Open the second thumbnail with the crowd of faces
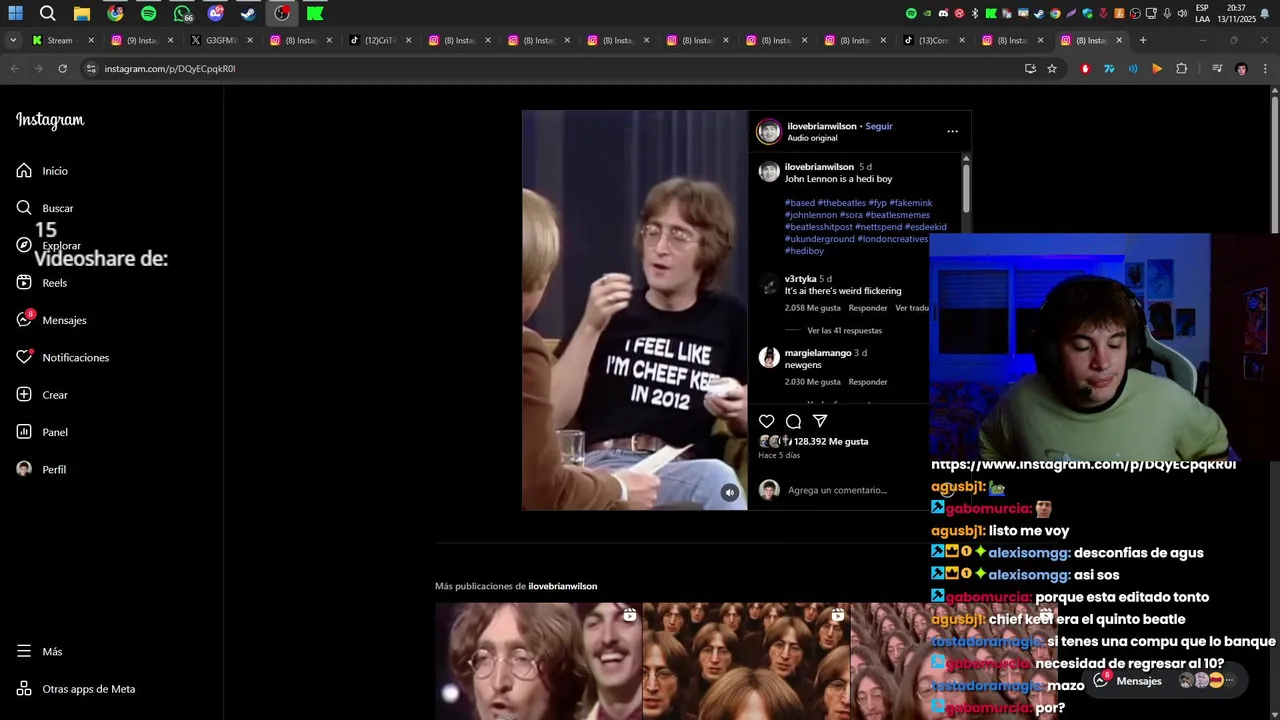Screen dimensions: 1280x720 click(x=746, y=661)
